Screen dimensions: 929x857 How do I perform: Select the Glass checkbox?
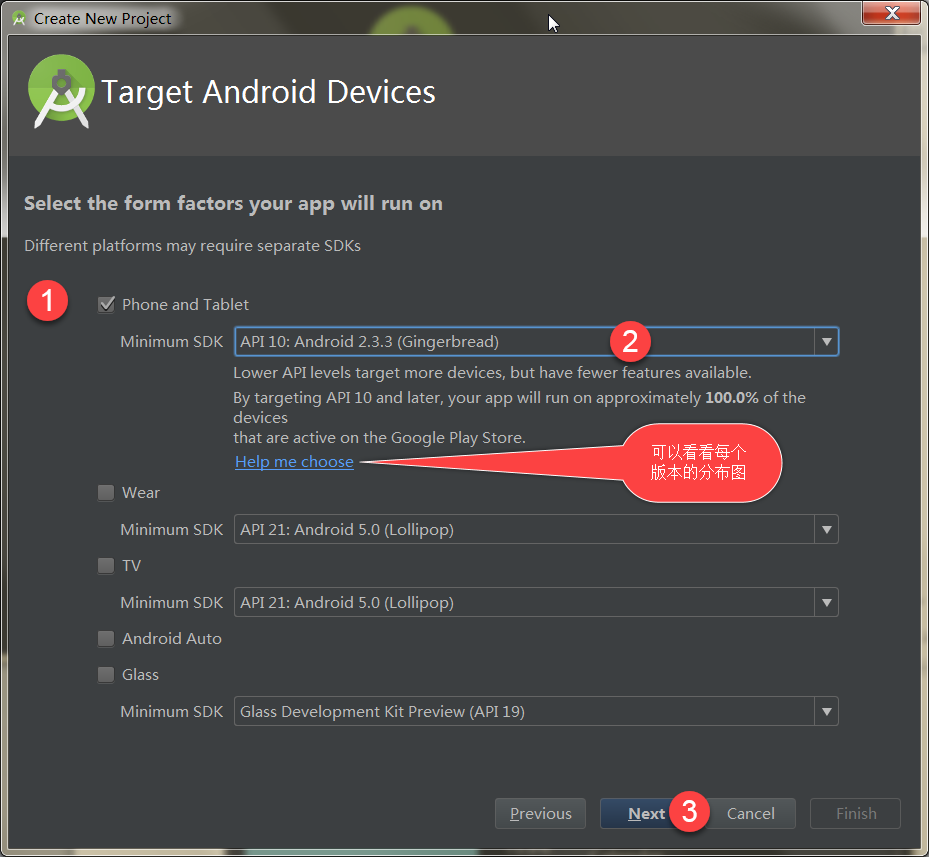(106, 674)
